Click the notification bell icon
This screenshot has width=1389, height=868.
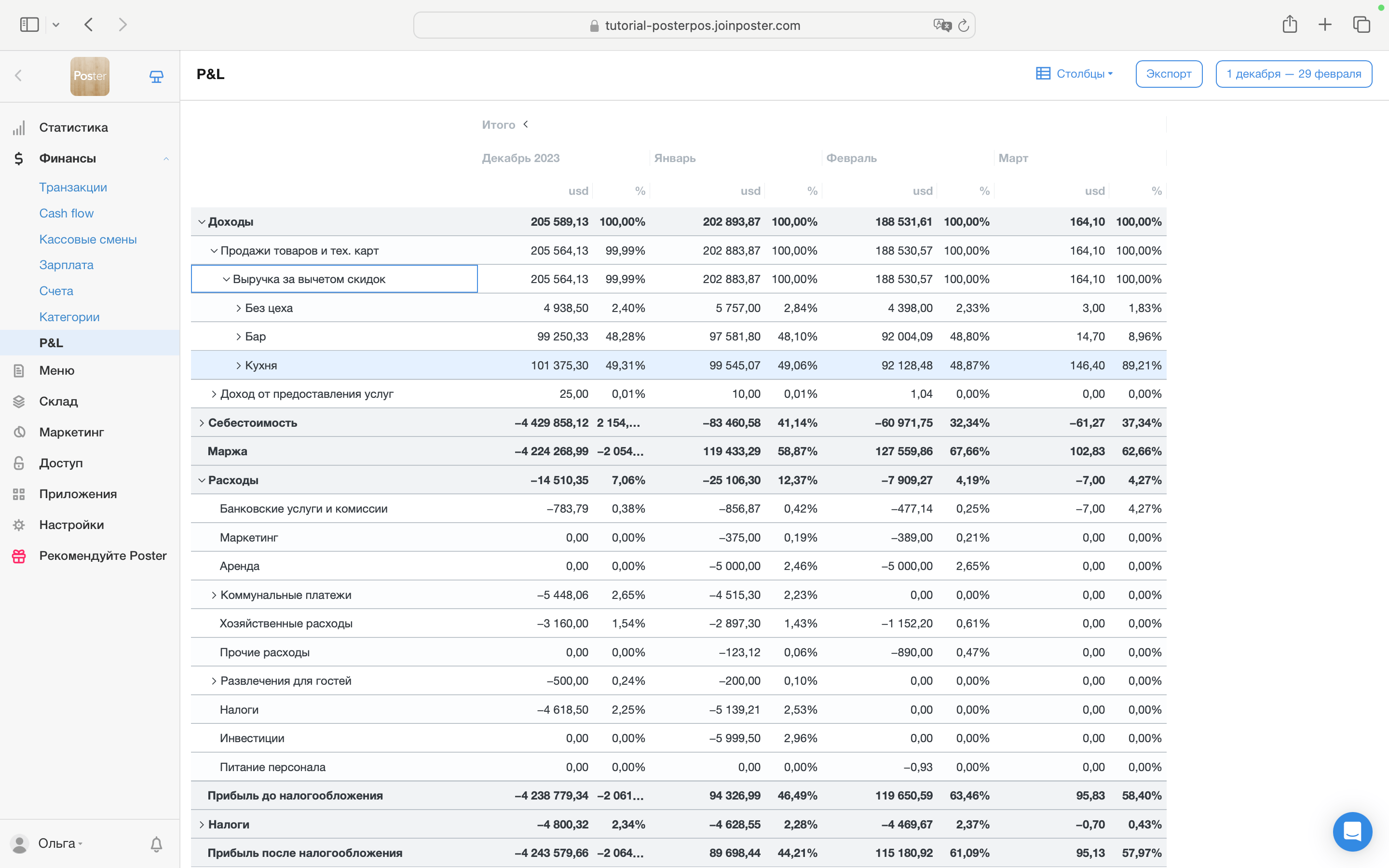point(156,843)
